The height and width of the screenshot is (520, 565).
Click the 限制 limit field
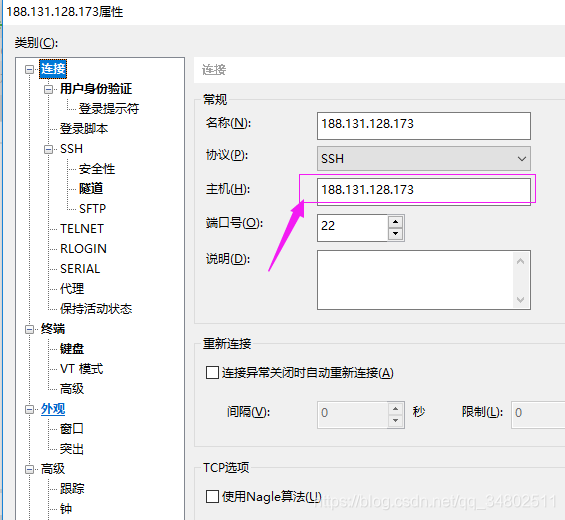pos(538,415)
